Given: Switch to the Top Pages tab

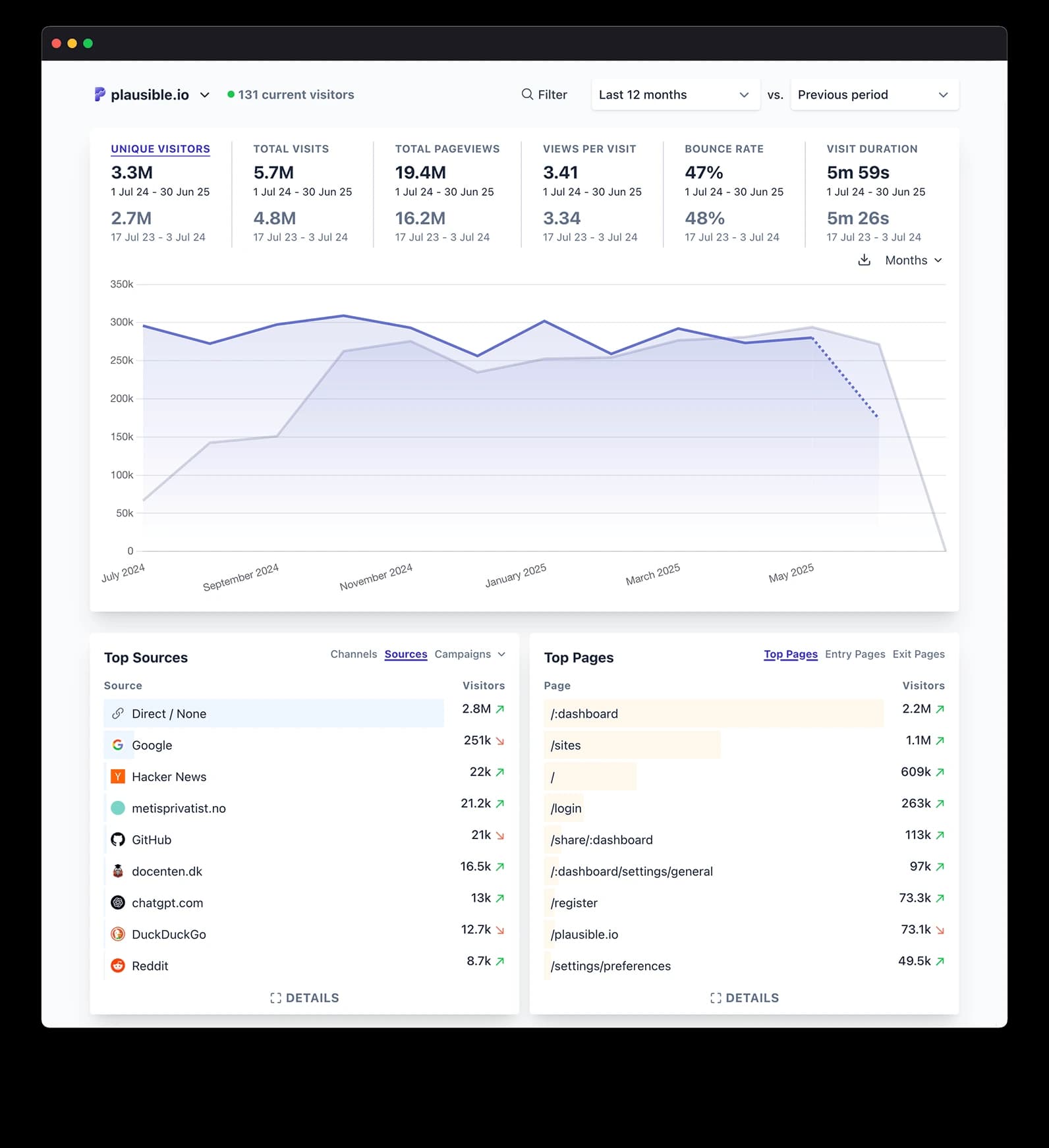Looking at the screenshot, I should (x=791, y=654).
